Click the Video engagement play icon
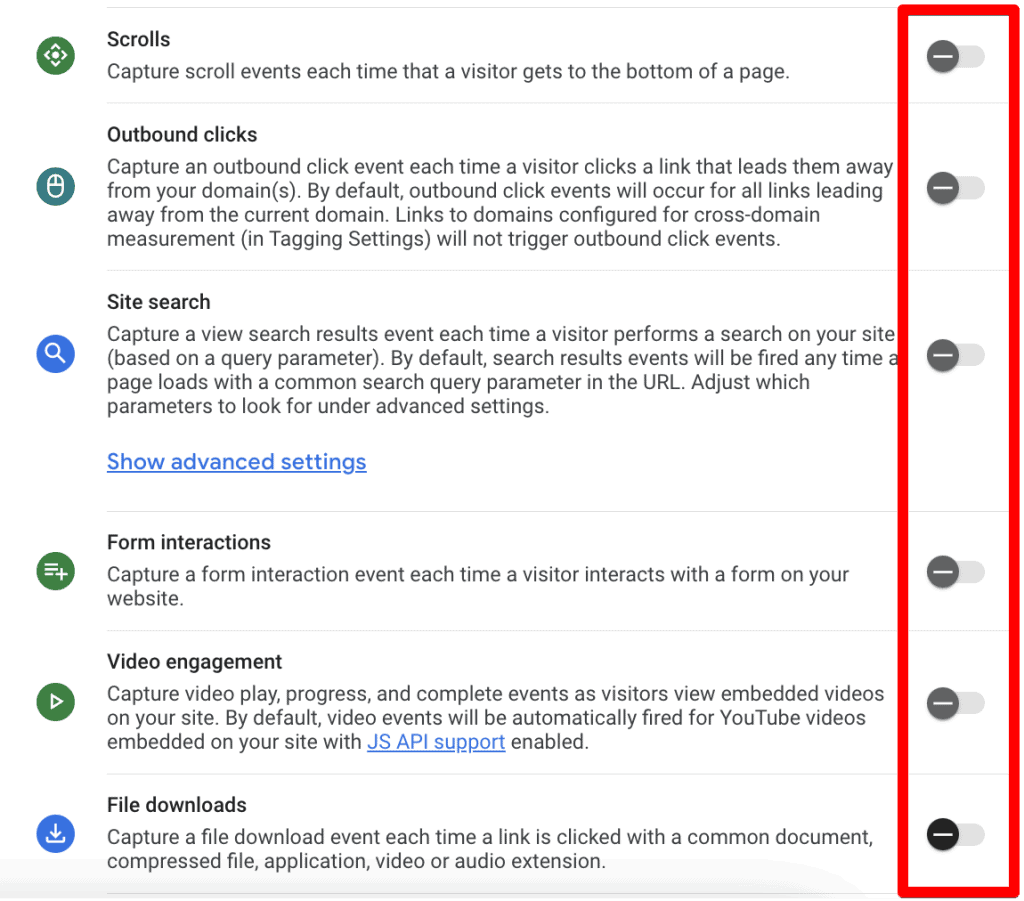This screenshot has width=1024, height=901. pyautogui.click(x=55, y=702)
